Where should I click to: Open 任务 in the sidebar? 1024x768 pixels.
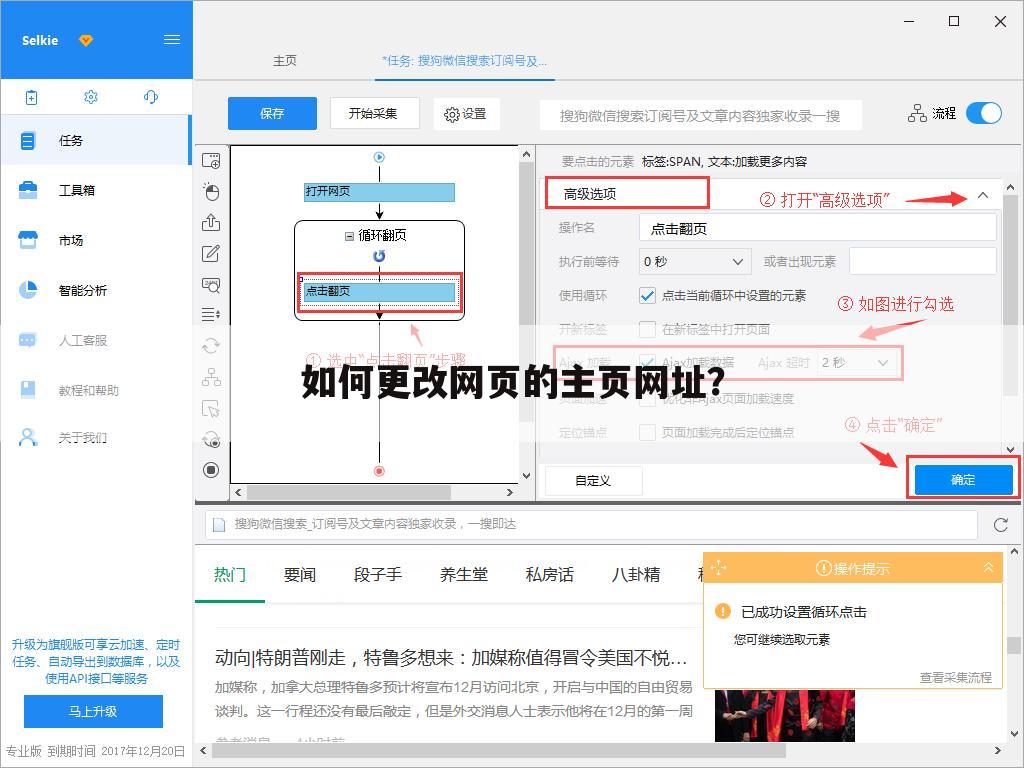coord(95,140)
